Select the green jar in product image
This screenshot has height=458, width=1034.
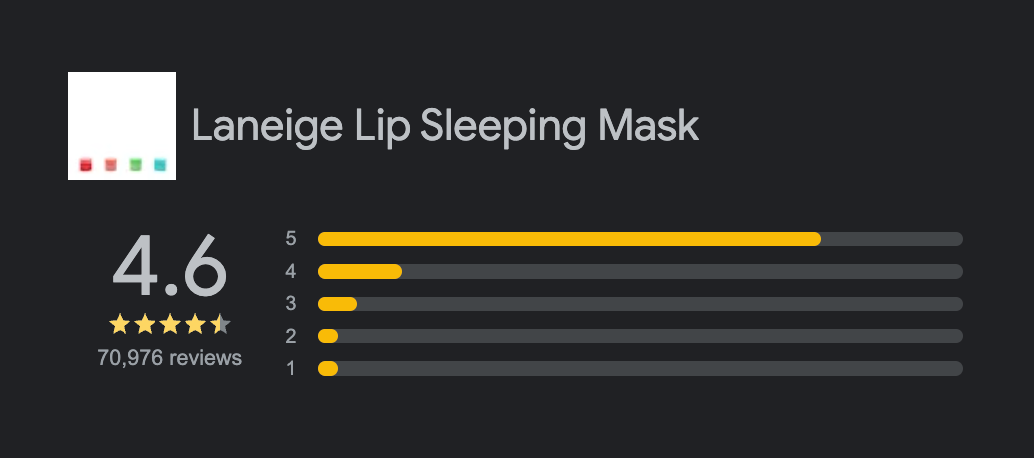pos(136,163)
